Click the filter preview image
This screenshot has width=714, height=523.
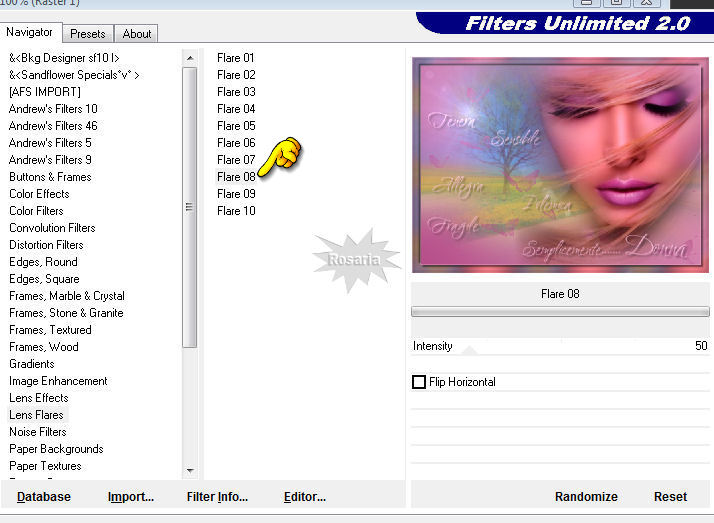pos(560,165)
